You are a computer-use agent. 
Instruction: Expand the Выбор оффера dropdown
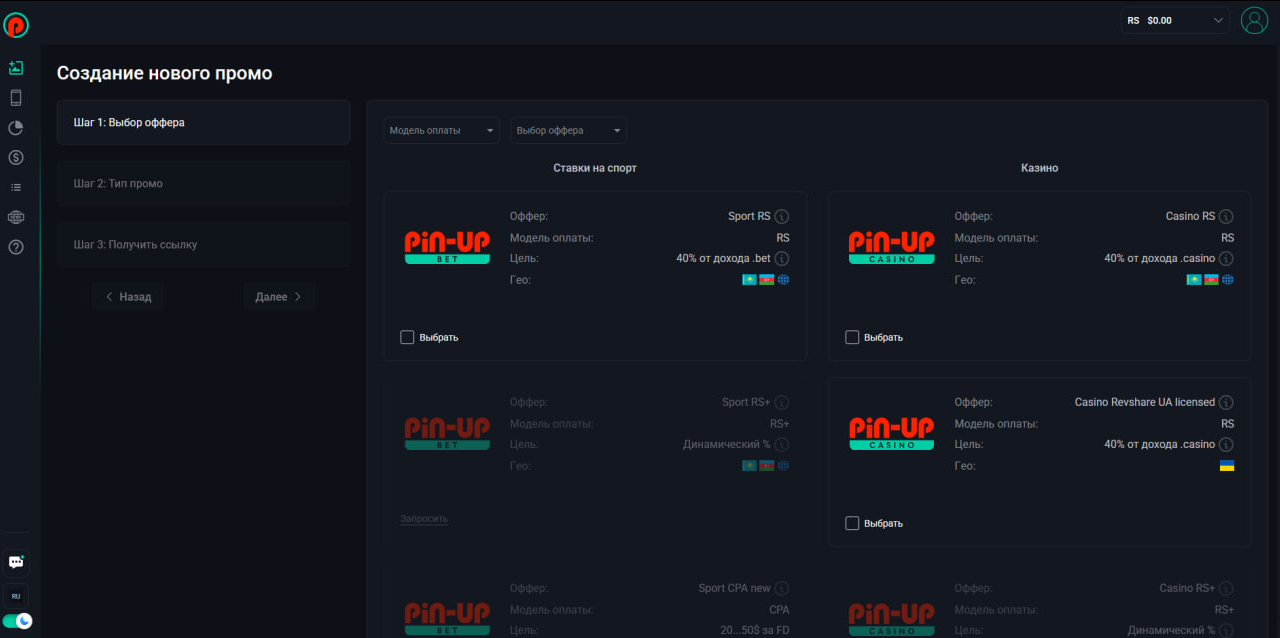pyautogui.click(x=568, y=131)
